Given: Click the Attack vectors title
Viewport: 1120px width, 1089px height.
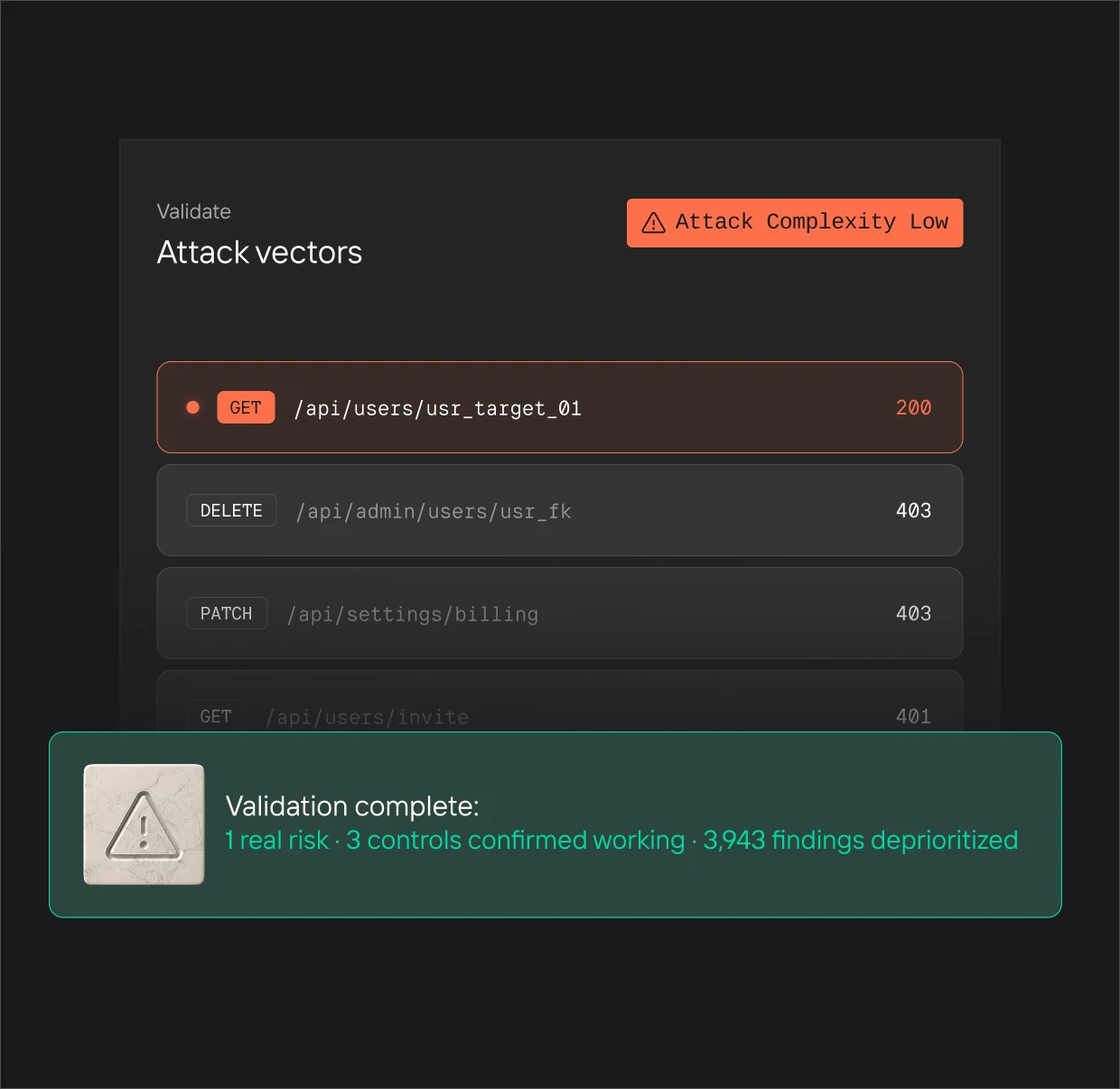Looking at the screenshot, I should click(x=259, y=253).
